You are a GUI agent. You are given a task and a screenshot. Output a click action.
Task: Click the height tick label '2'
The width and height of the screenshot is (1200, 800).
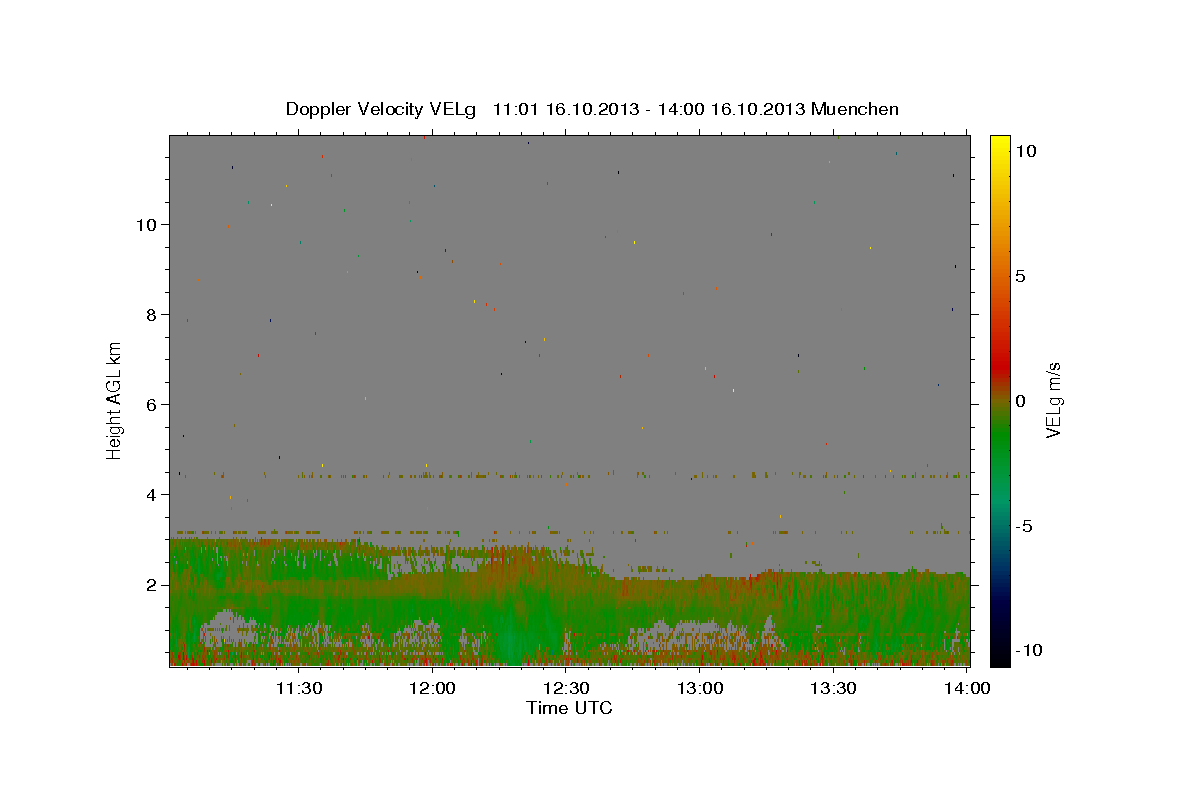(x=152, y=584)
